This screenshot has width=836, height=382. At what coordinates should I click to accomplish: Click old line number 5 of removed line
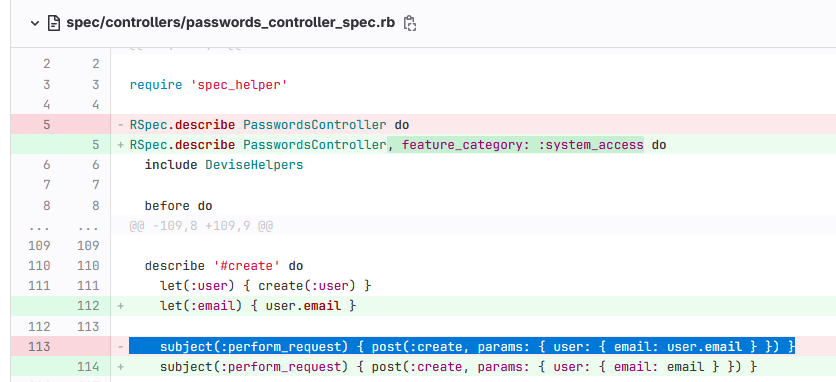pyautogui.click(x=46, y=125)
